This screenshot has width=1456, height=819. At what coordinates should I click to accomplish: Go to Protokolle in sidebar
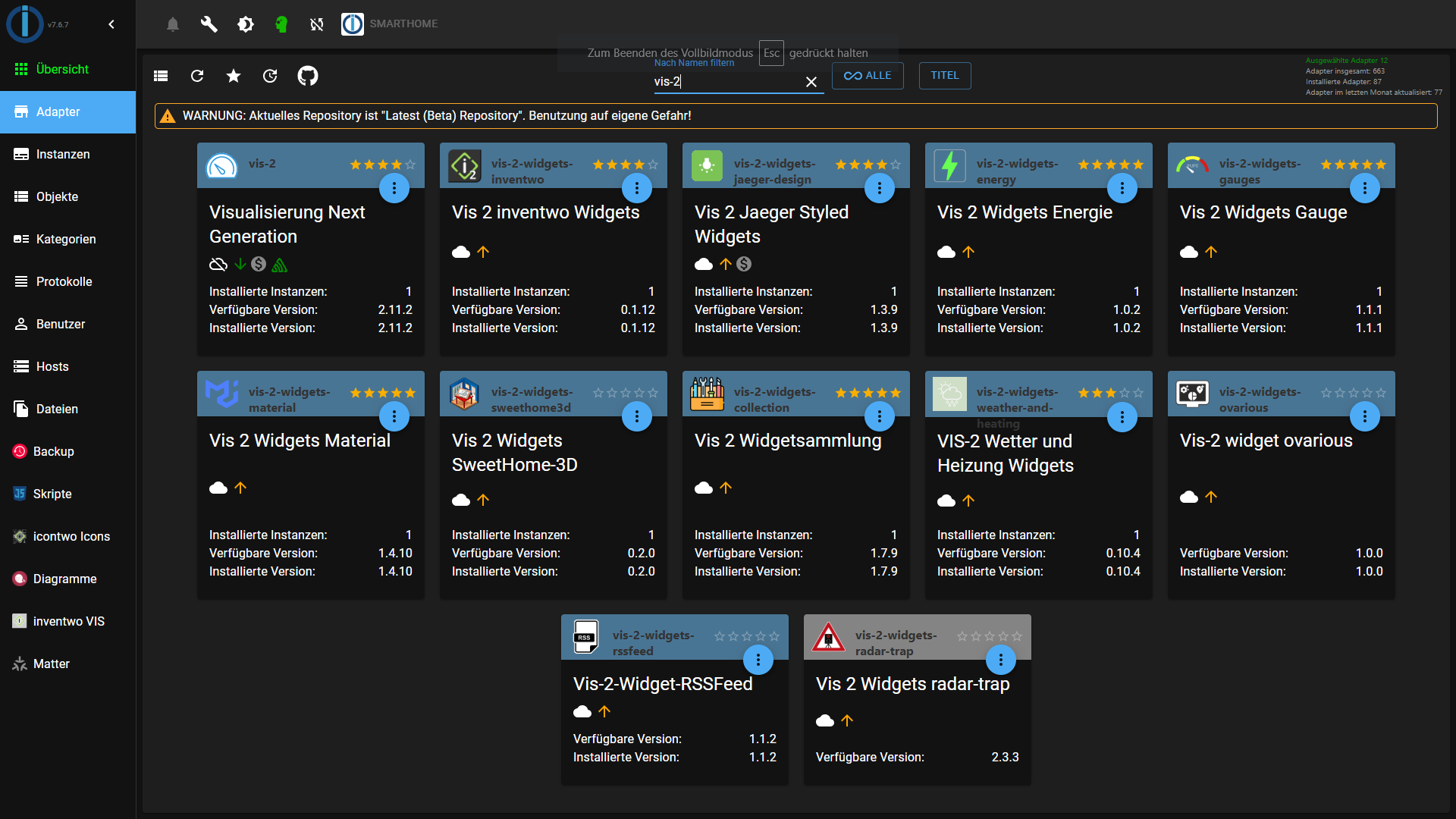(64, 281)
